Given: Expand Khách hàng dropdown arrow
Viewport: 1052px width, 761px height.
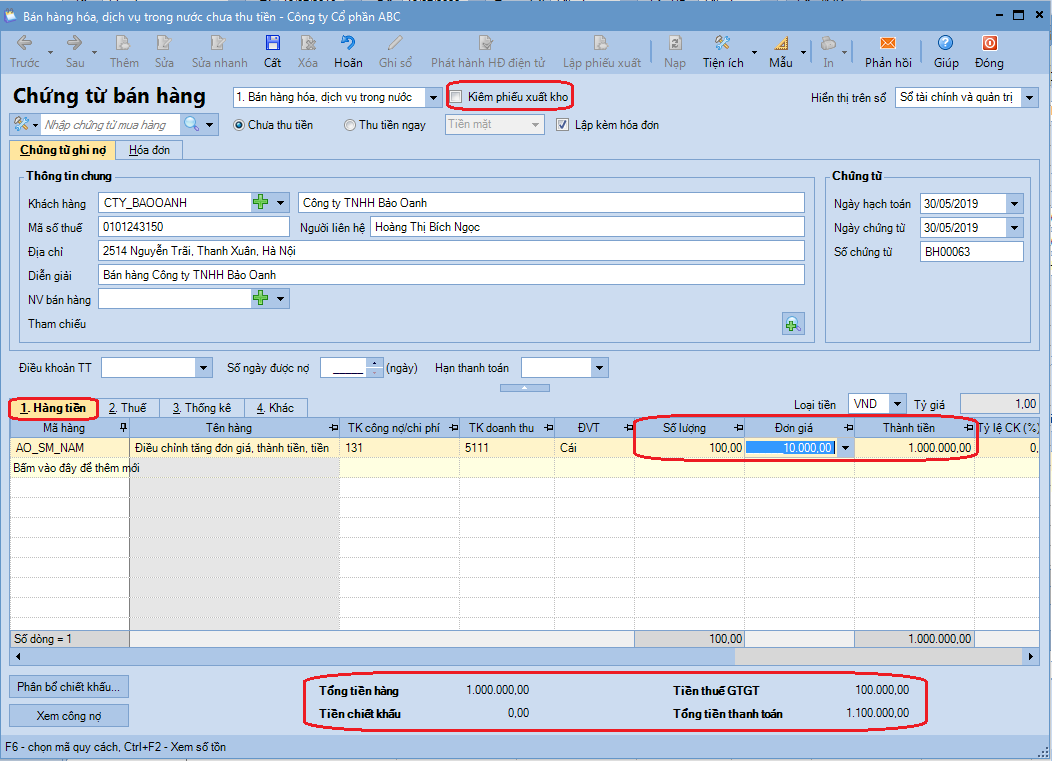Looking at the screenshot, I should click(x=280, y=202).
